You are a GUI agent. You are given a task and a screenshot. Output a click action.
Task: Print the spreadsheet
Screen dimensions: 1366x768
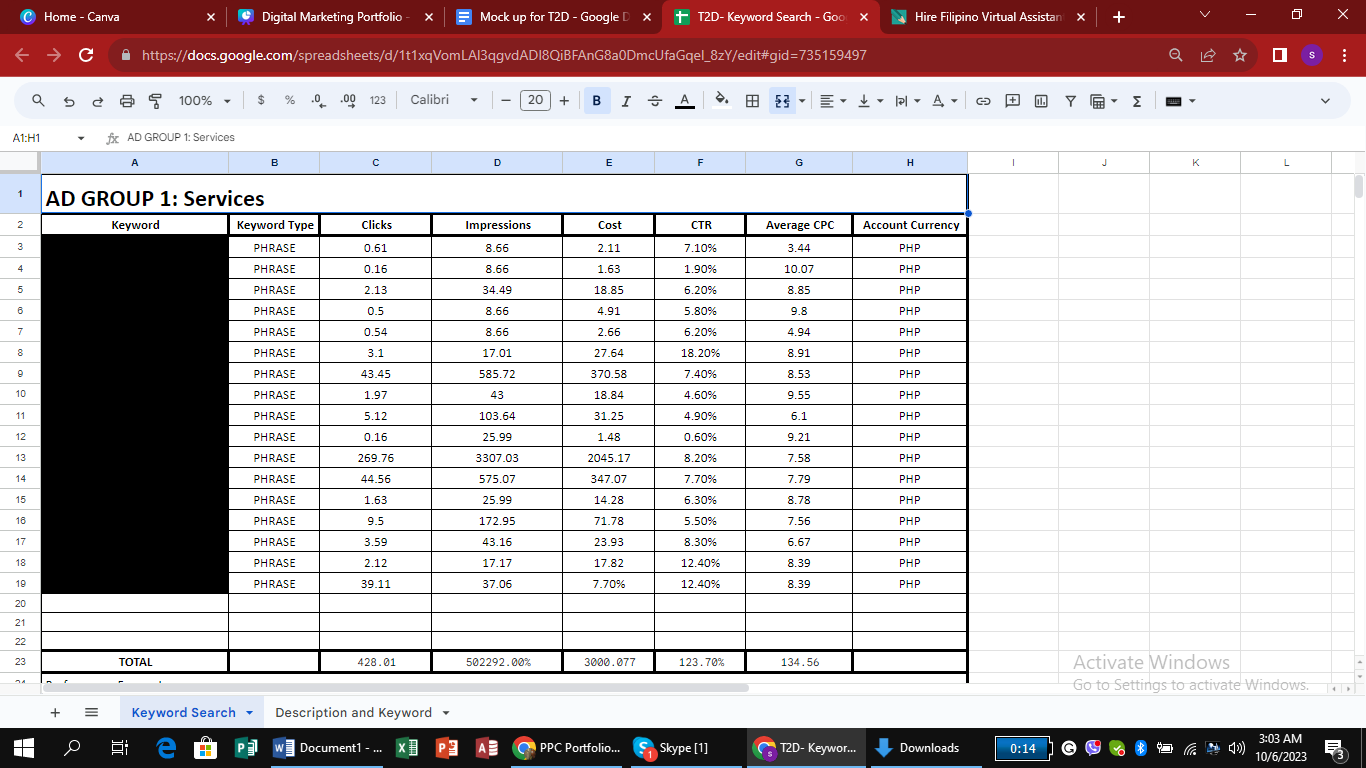point(127,101)
